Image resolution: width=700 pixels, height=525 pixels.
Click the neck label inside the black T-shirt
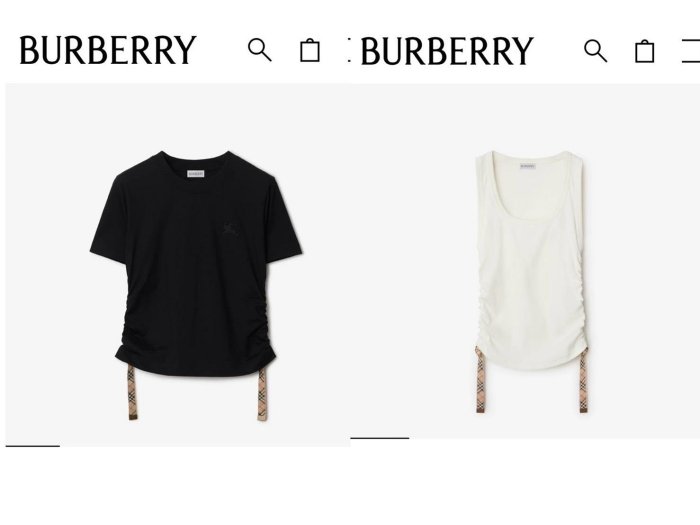[196, 173]
